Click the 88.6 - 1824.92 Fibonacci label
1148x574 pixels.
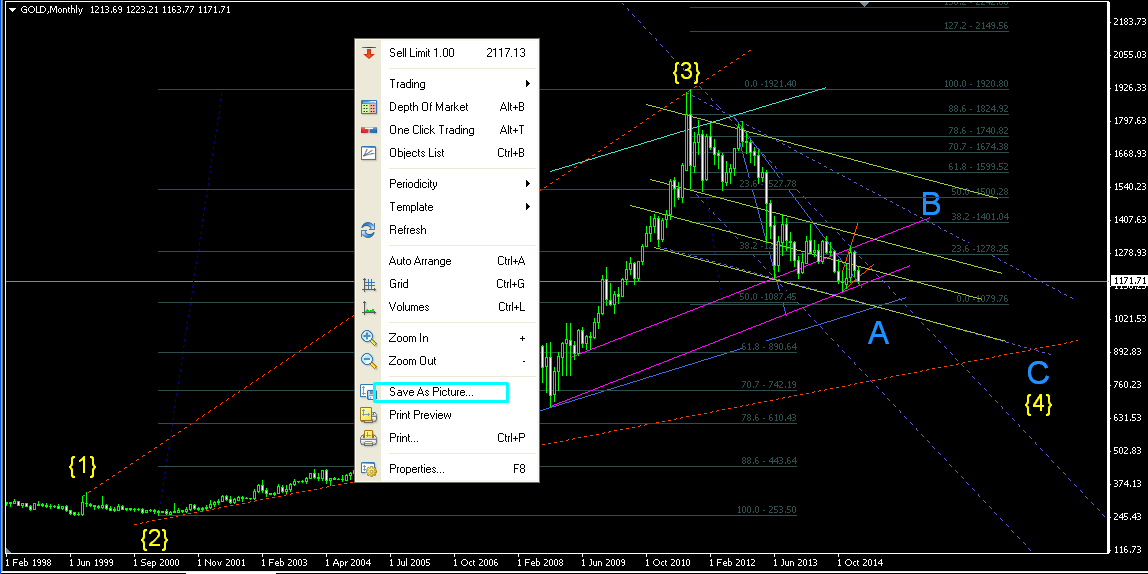(x=978, y=109)
